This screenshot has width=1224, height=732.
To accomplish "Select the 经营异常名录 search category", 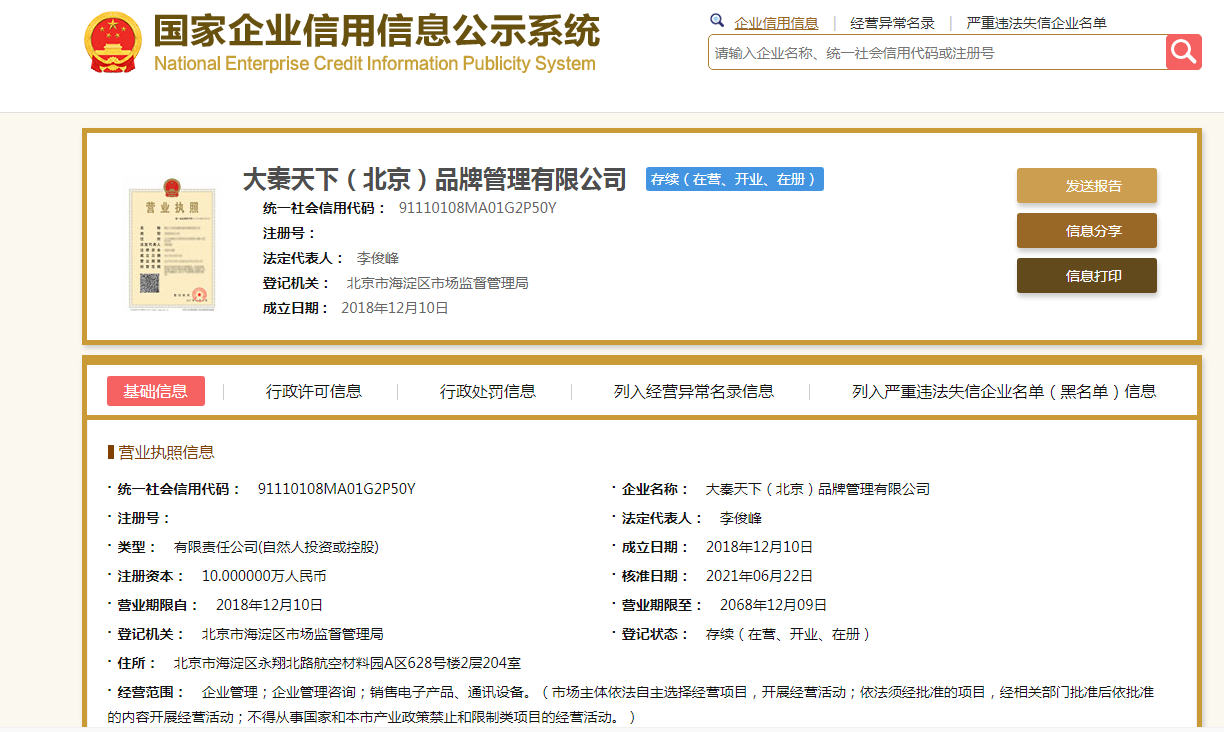I will coord(892,23).
